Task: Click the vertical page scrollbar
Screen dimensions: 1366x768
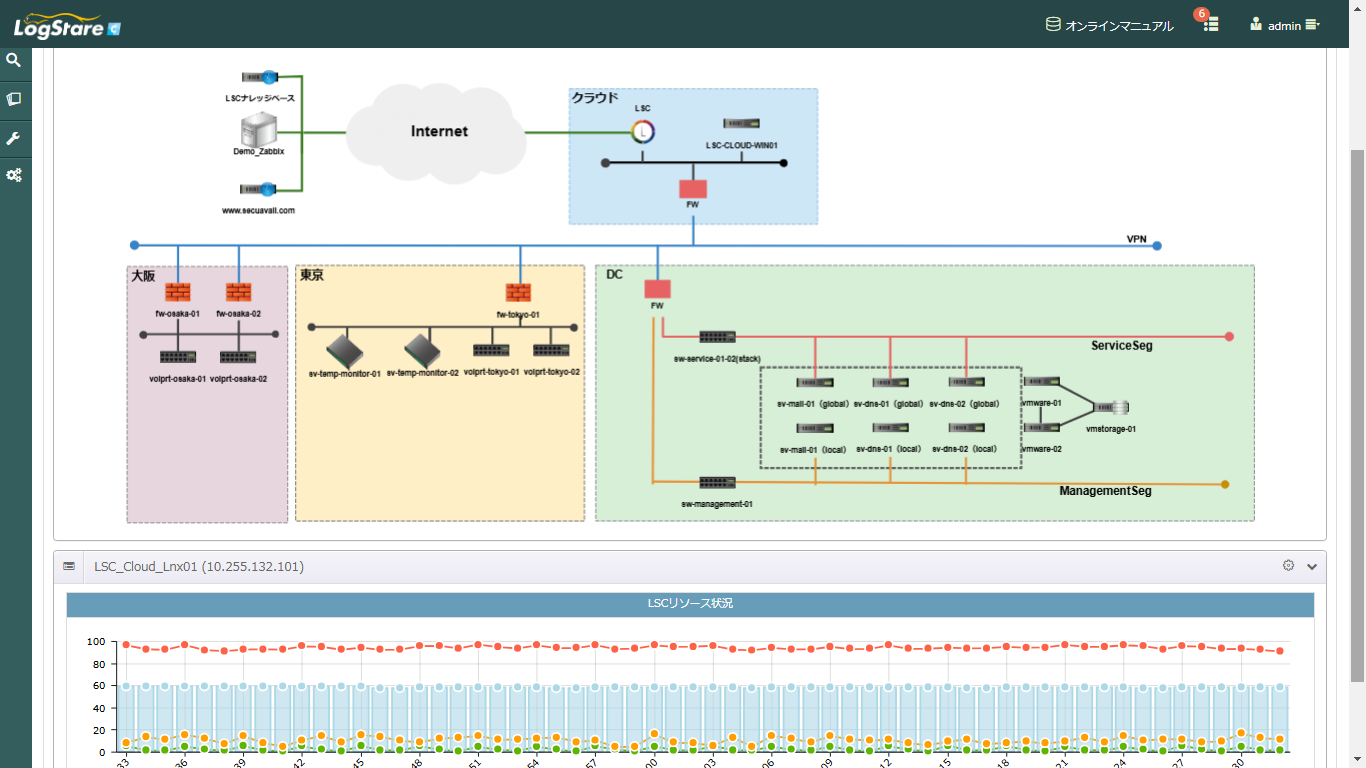Action: point(1357,400)
